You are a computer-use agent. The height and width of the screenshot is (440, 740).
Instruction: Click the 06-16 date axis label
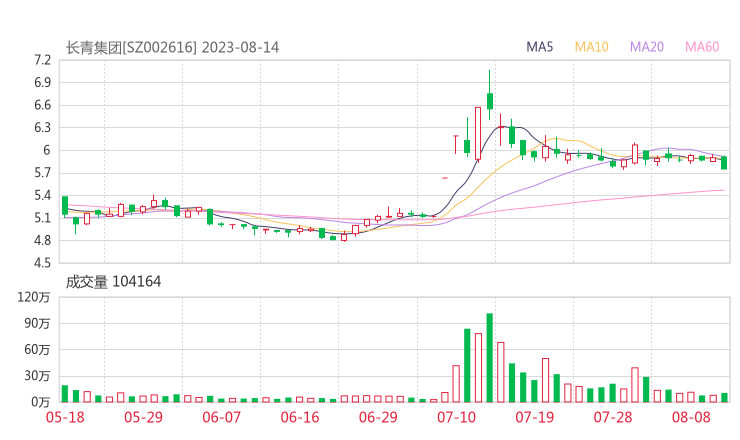click(x=300, y=417)
